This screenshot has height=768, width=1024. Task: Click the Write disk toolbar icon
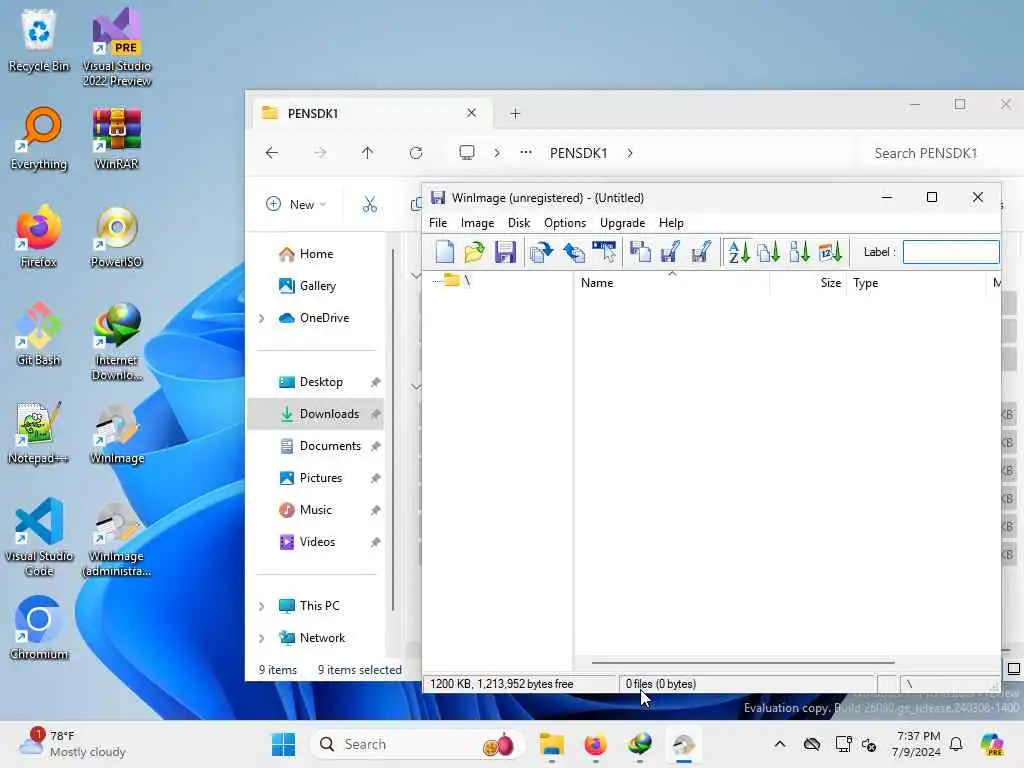click(670, 252)
